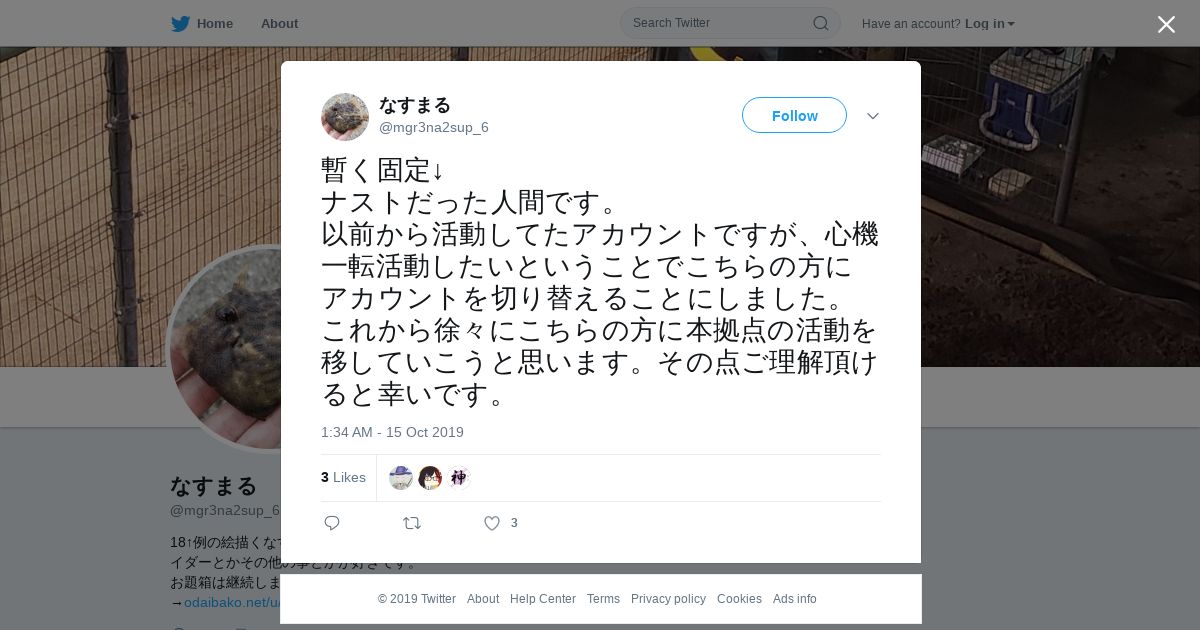Focus the Search Twitter field
This screenshot has width=1200, height=630.
tap(730, 23)
